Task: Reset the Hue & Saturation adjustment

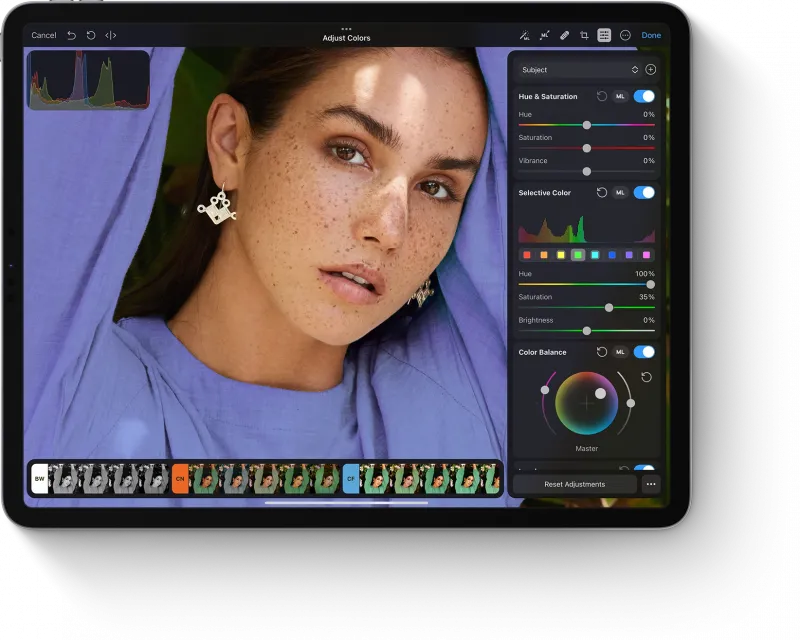Action: (x=601, y=97)
